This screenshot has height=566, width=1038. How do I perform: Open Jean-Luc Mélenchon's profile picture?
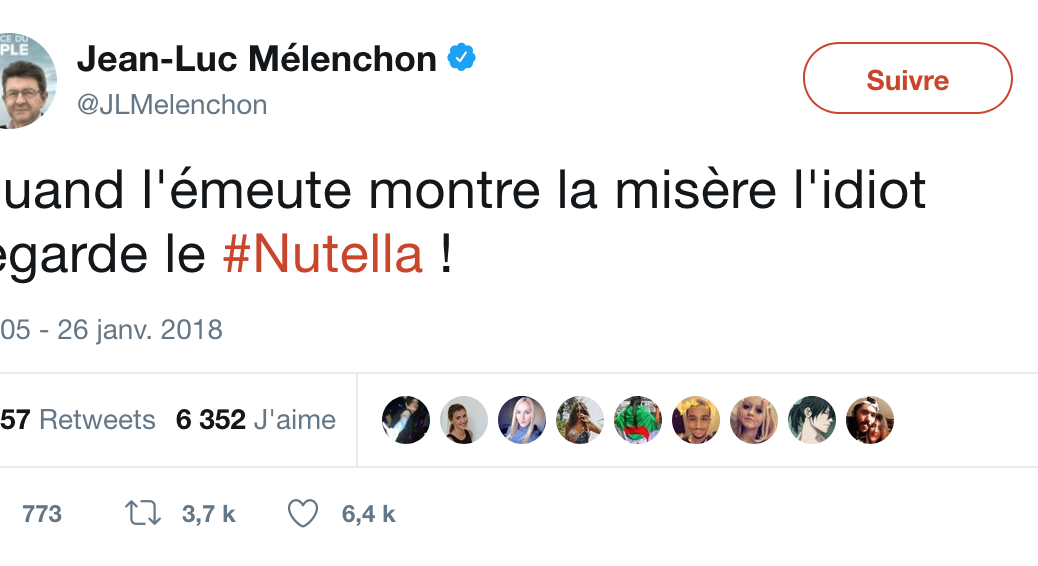click(25, 82)
